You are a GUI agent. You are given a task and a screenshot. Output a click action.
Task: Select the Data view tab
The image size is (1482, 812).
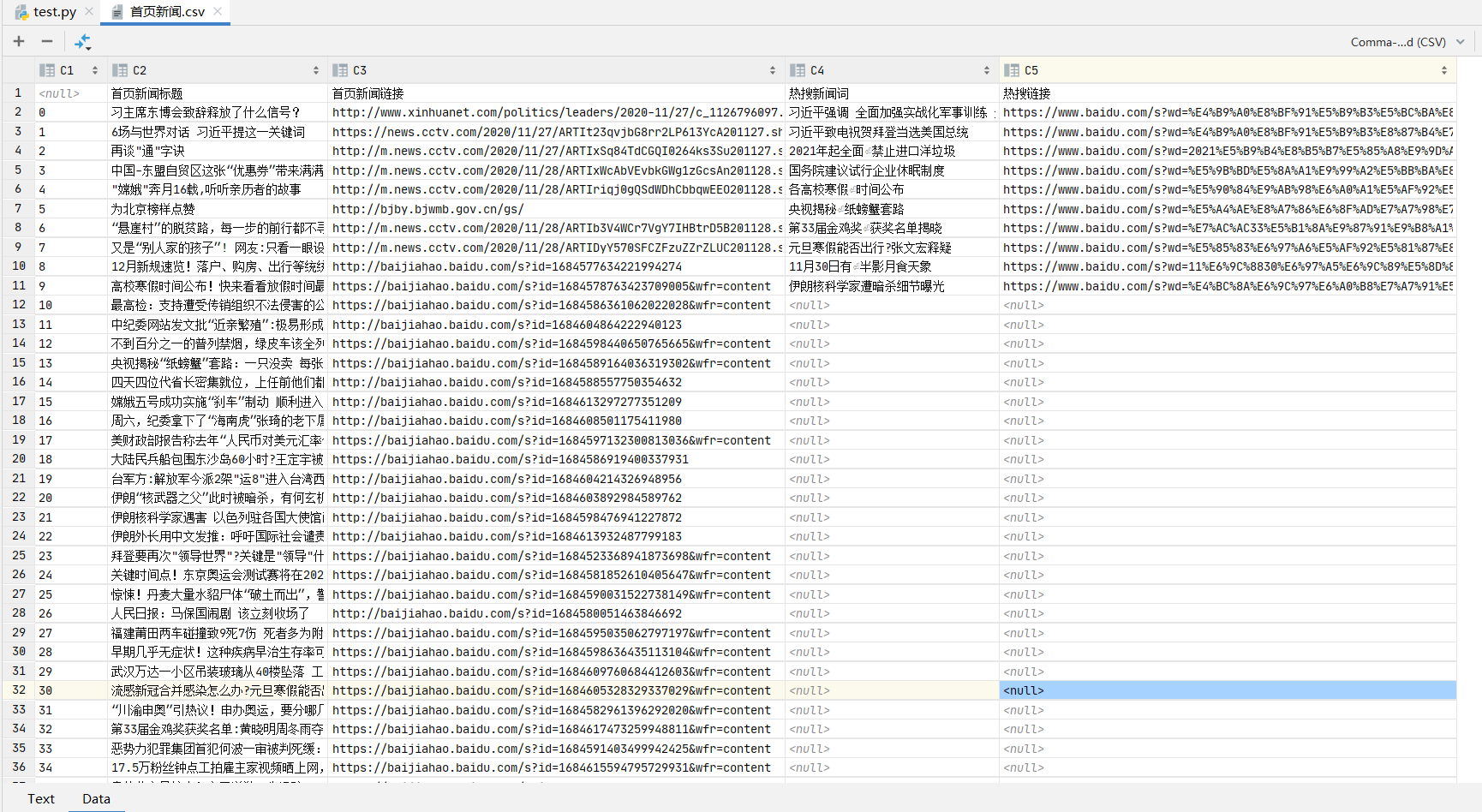coord(96,798)
